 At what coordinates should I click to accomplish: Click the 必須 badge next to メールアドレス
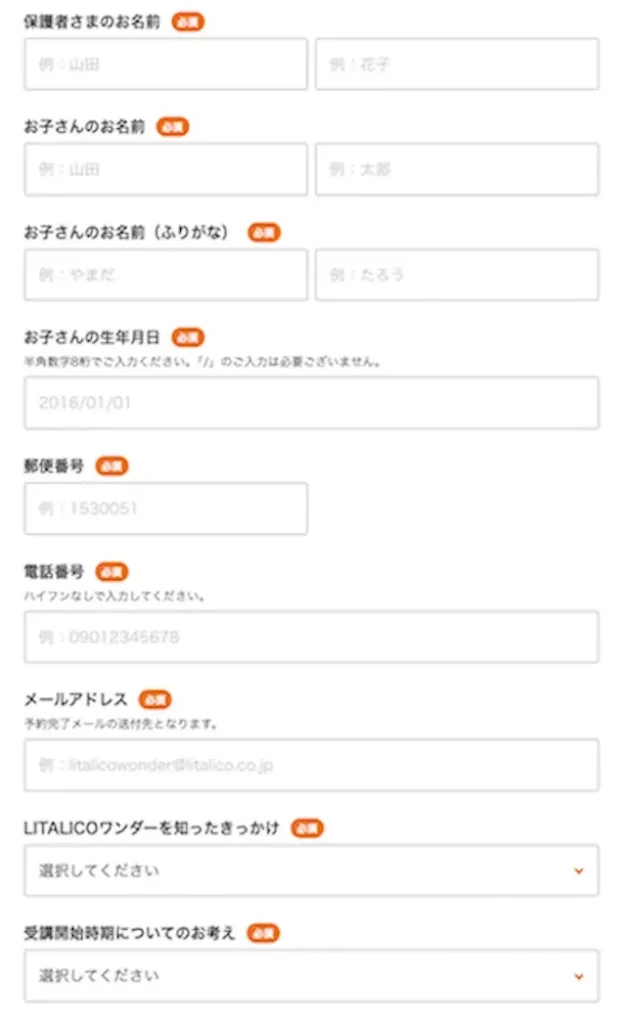(155, 699)
